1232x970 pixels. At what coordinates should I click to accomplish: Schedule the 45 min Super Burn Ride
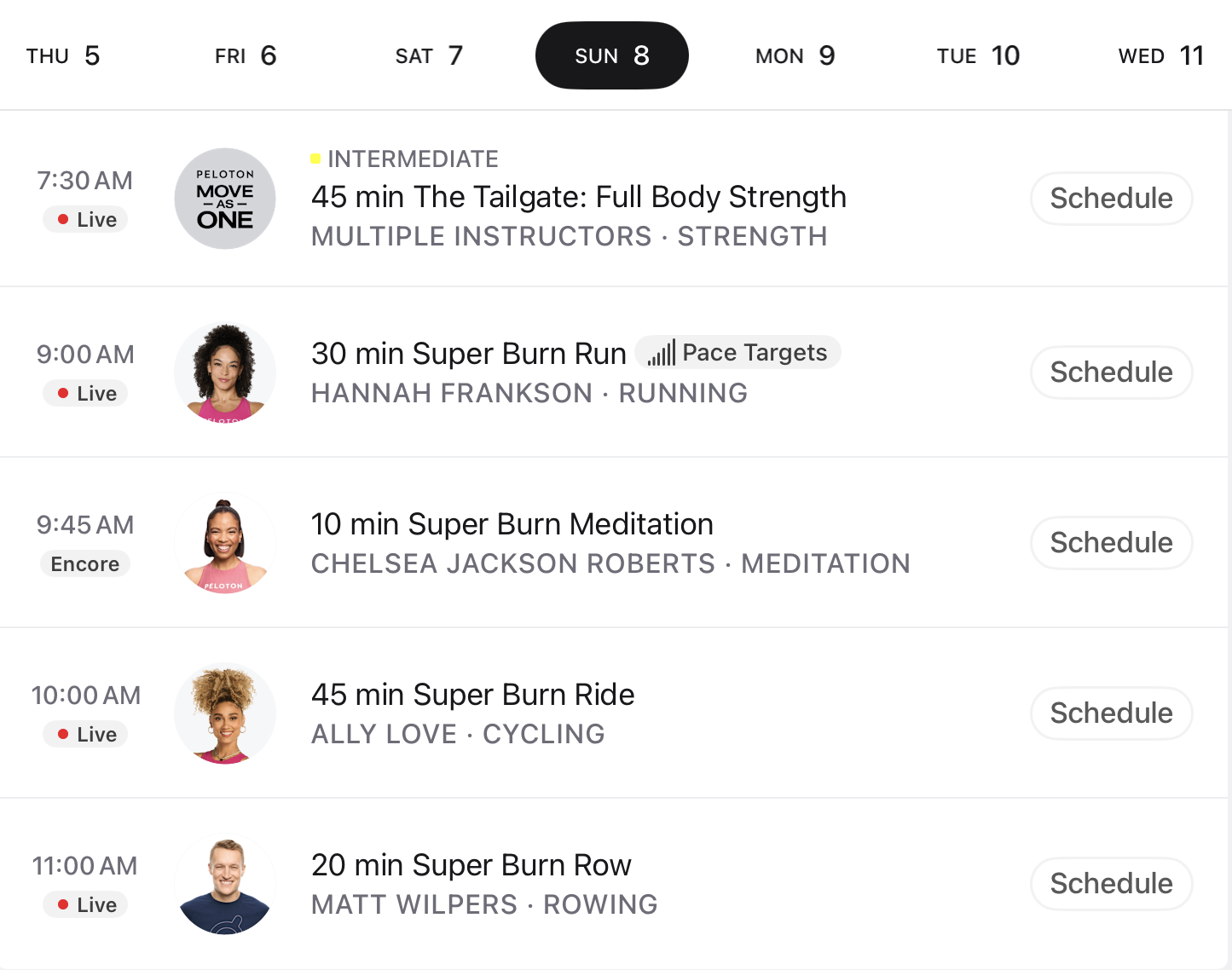(x=1111, y=713)
